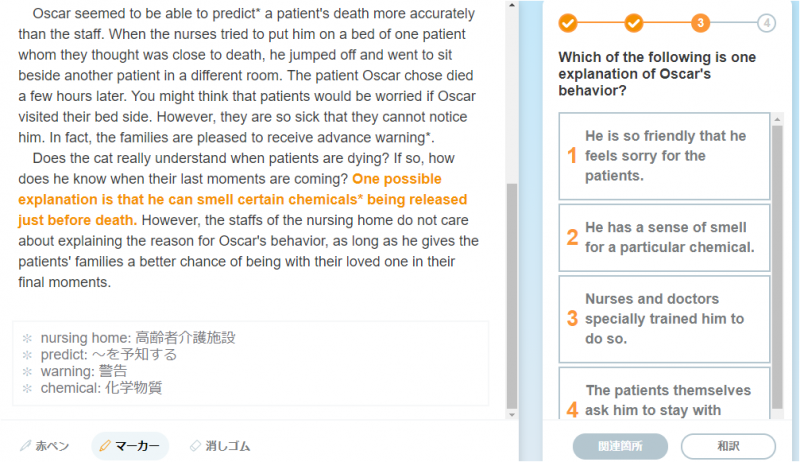
Task: Click the 関連箇所 button
Action: pyautogui.click(x=620, y=446)
